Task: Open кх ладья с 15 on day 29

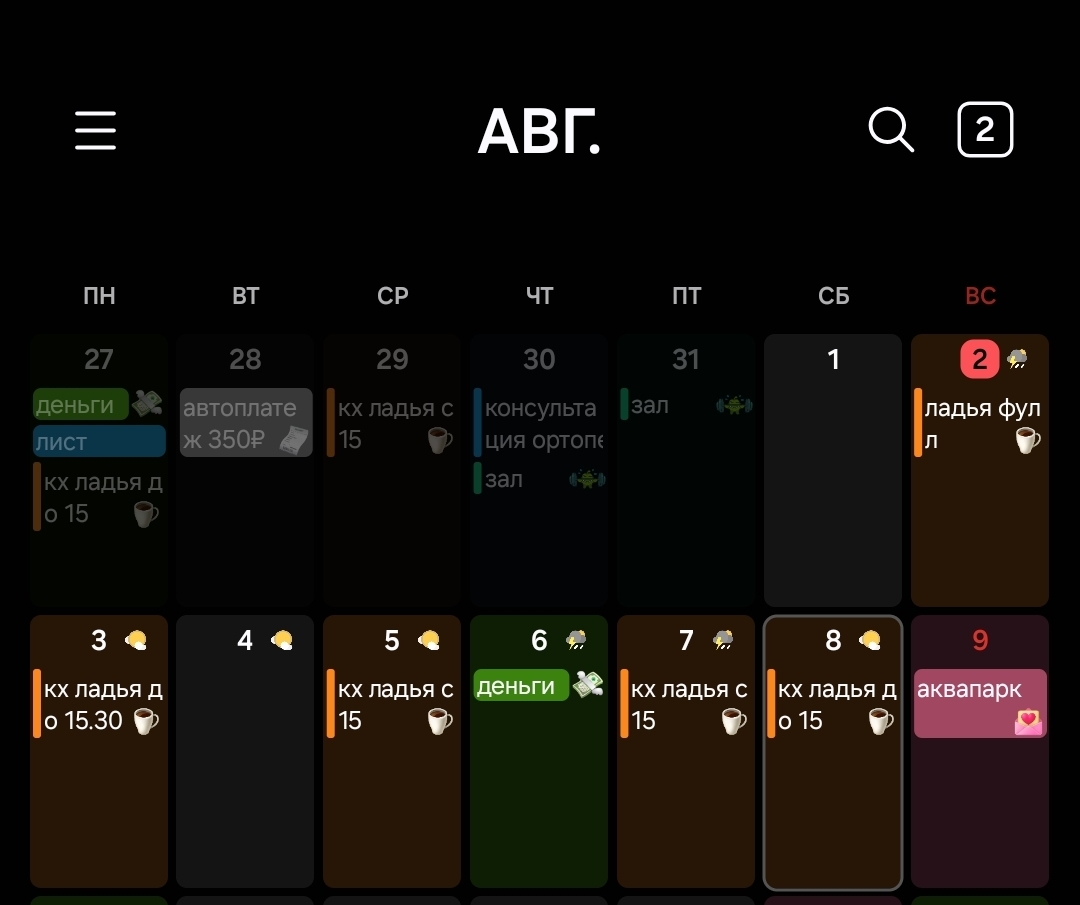Action: coord(393,423)
